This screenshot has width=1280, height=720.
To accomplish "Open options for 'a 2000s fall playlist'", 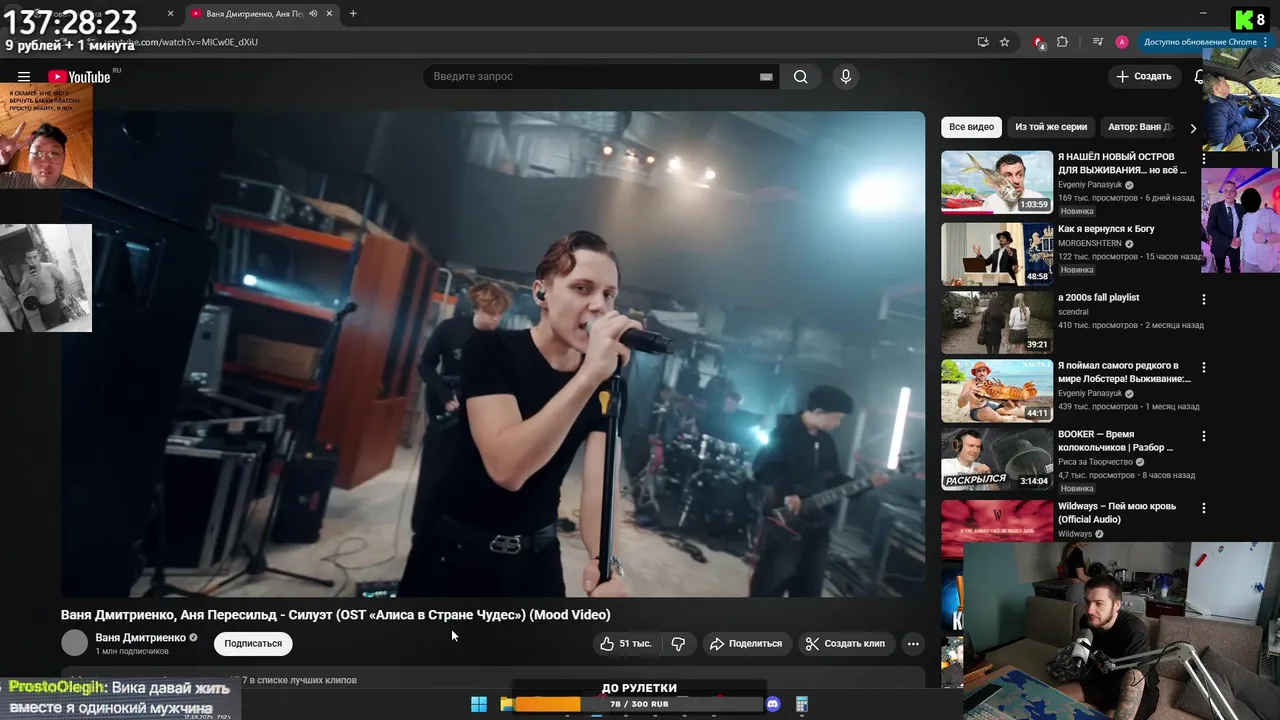I will [1204, 299].
